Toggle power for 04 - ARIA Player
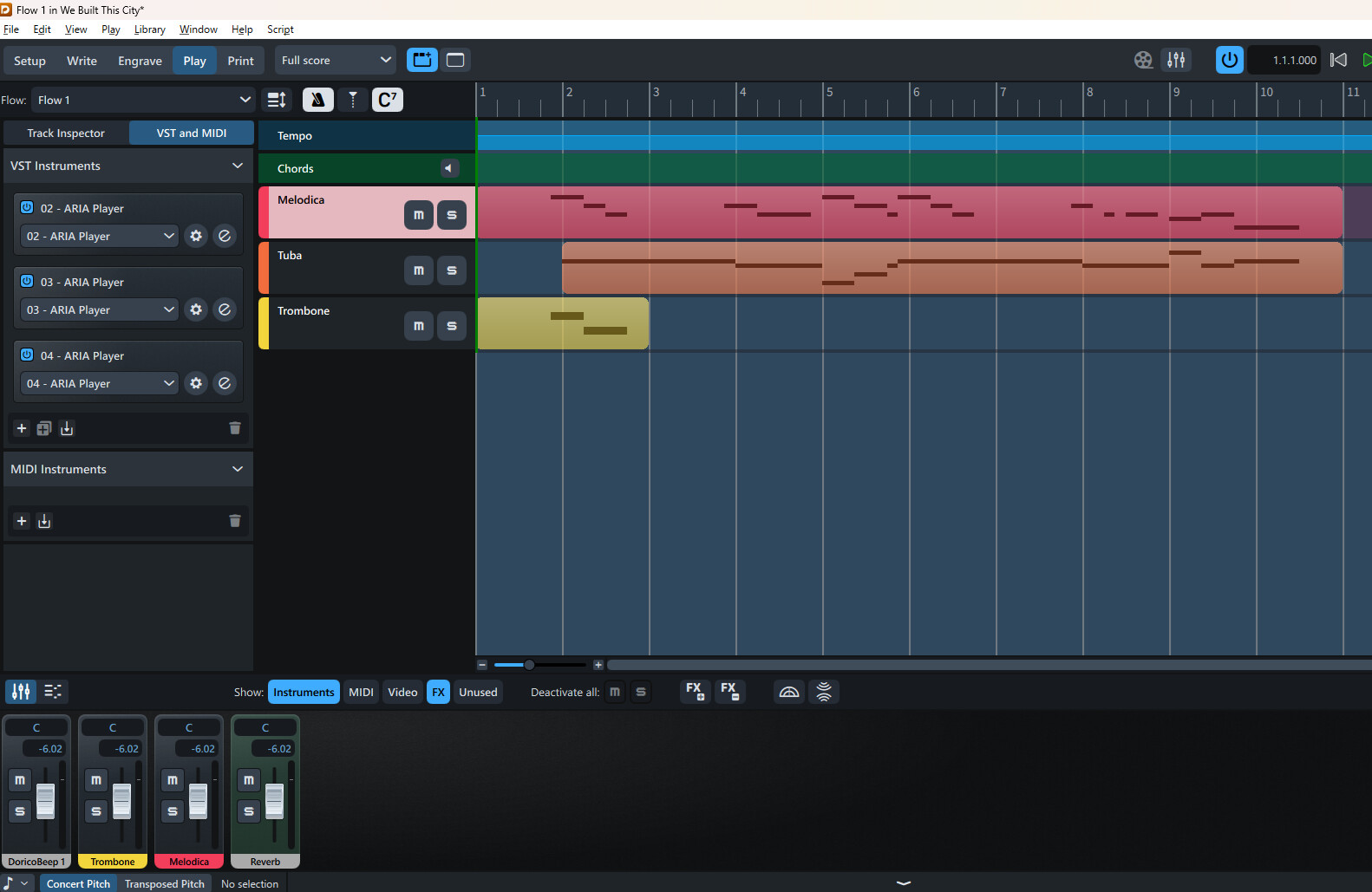This screenshot has width=1372, height=892. tap(27, 355)
